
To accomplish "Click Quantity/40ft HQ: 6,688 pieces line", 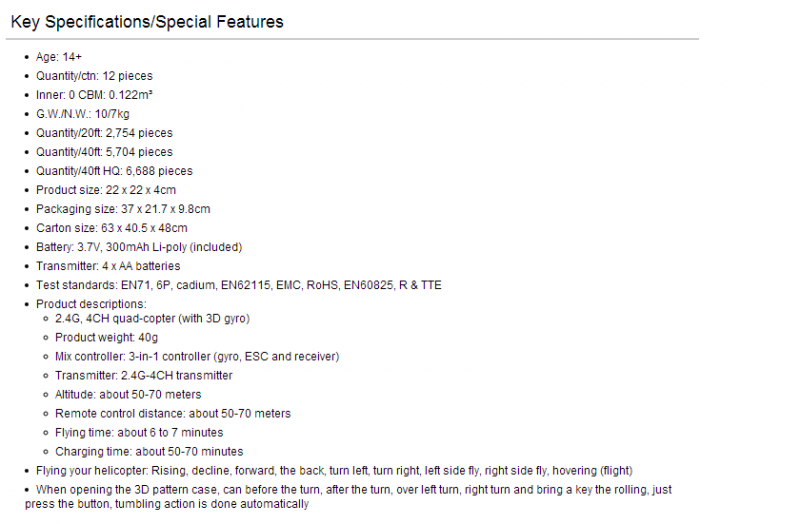I will (114, 171).
